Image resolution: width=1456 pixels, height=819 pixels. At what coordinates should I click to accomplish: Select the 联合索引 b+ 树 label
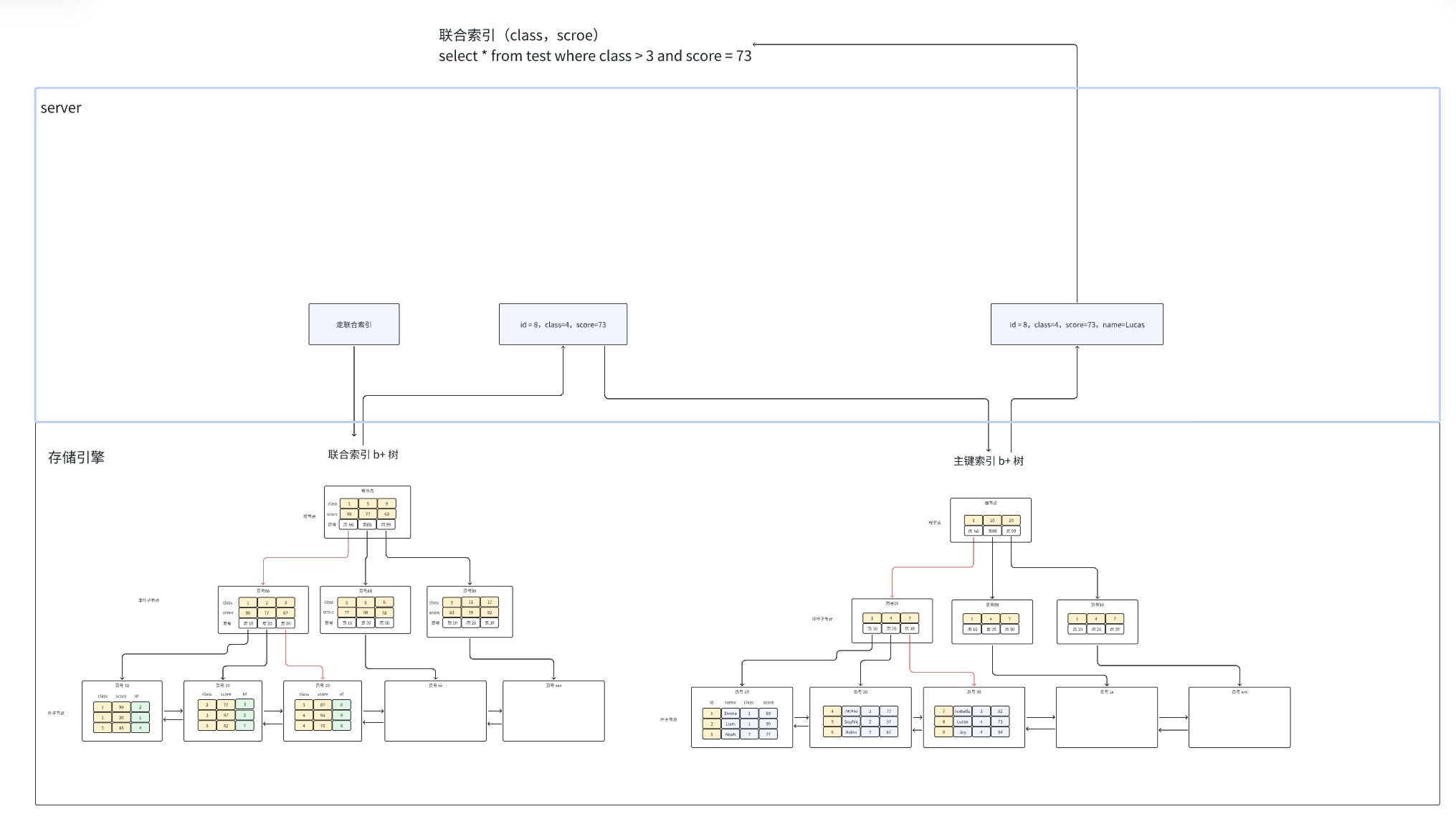click(363, 455)
